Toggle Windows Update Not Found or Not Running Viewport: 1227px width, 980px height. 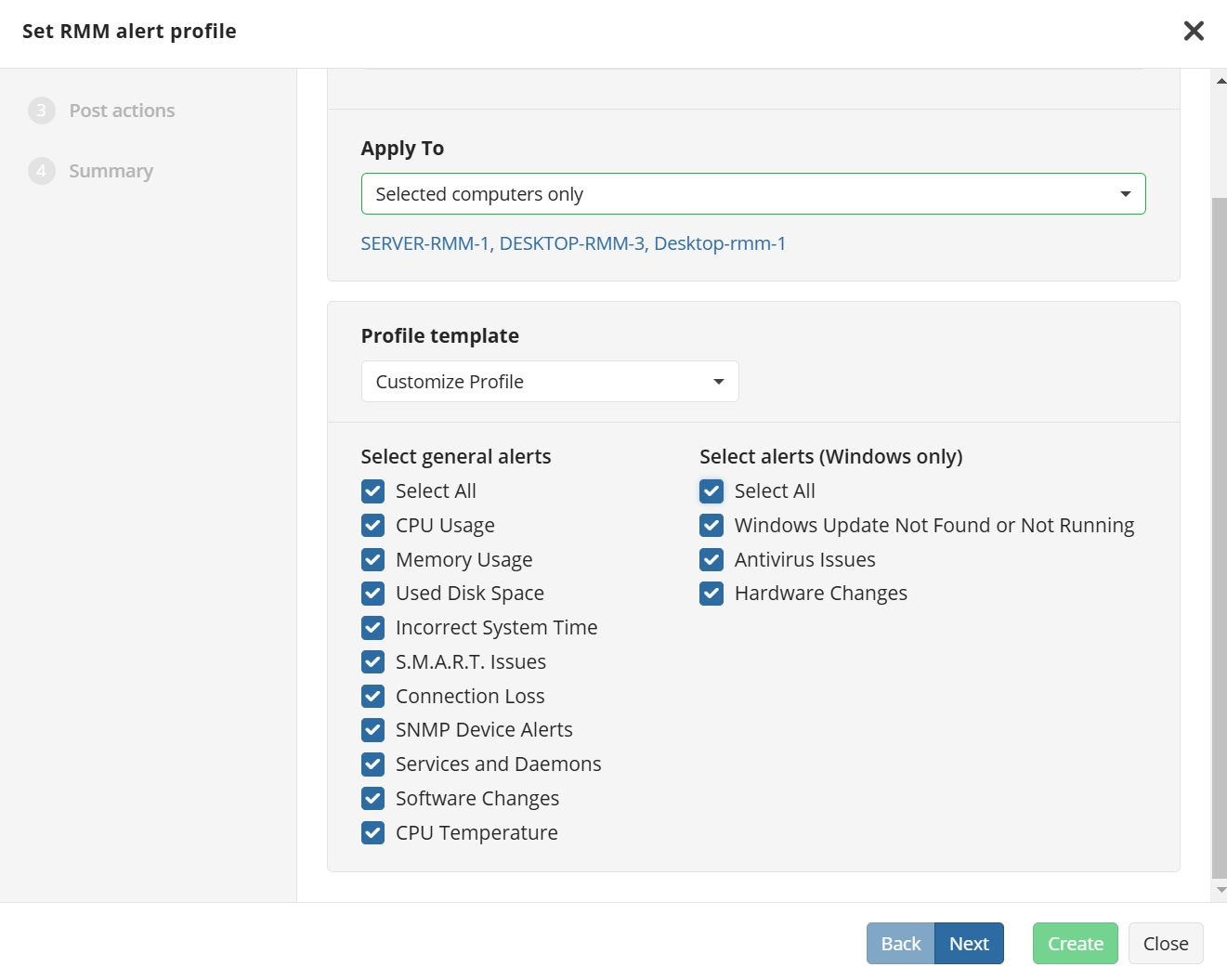click(711, 526)
